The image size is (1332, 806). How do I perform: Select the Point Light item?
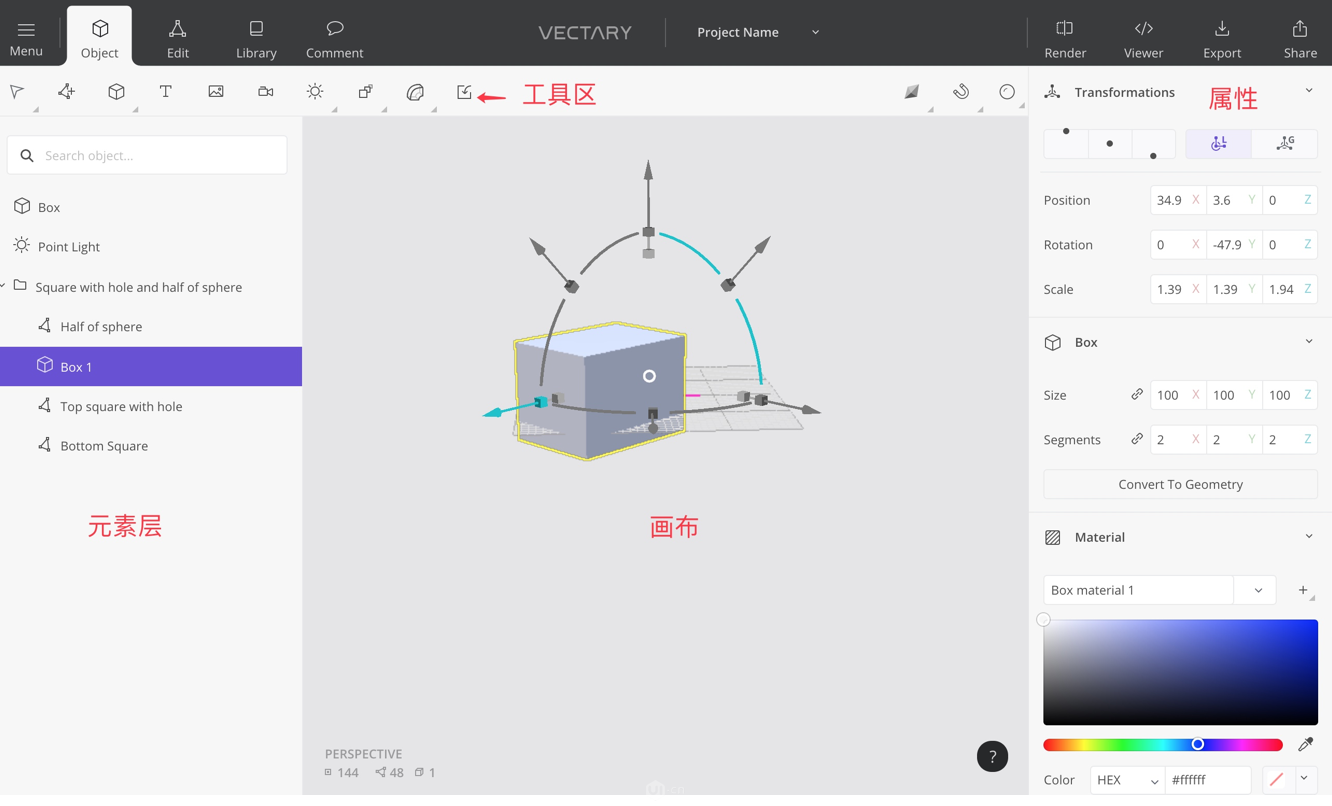coord(151,246)
